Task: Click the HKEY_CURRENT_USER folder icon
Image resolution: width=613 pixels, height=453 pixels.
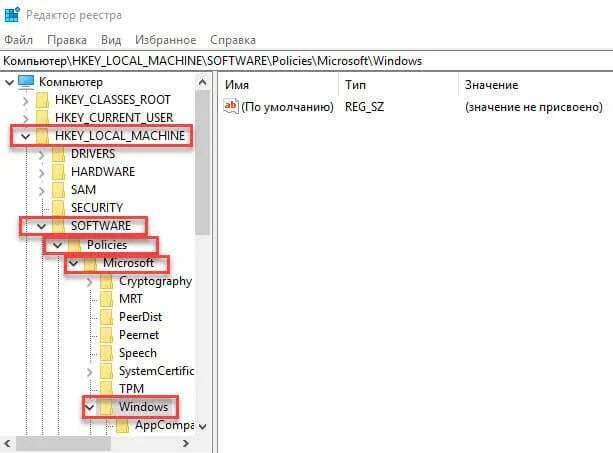Action: coord(42,118)
